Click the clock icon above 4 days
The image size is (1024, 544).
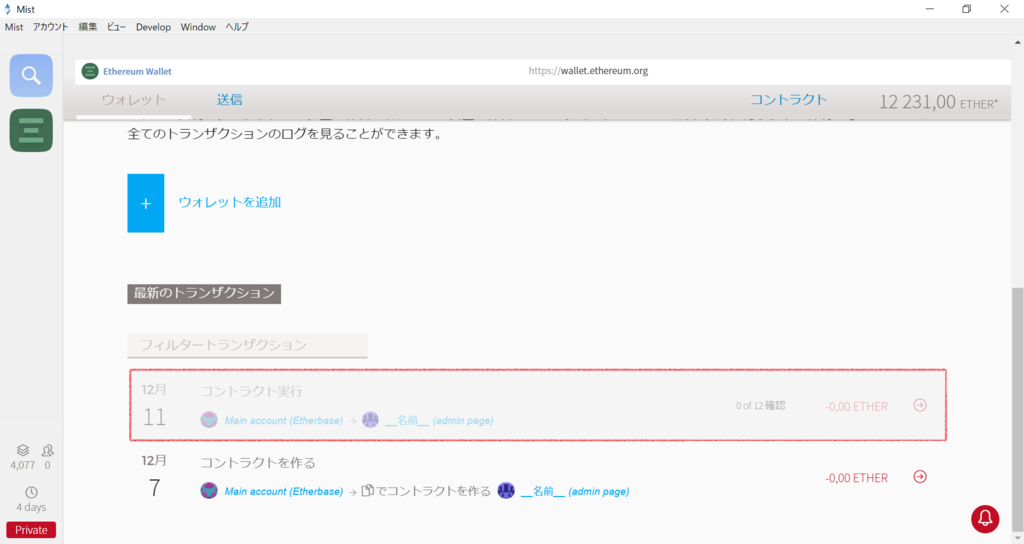pos(31,492)
